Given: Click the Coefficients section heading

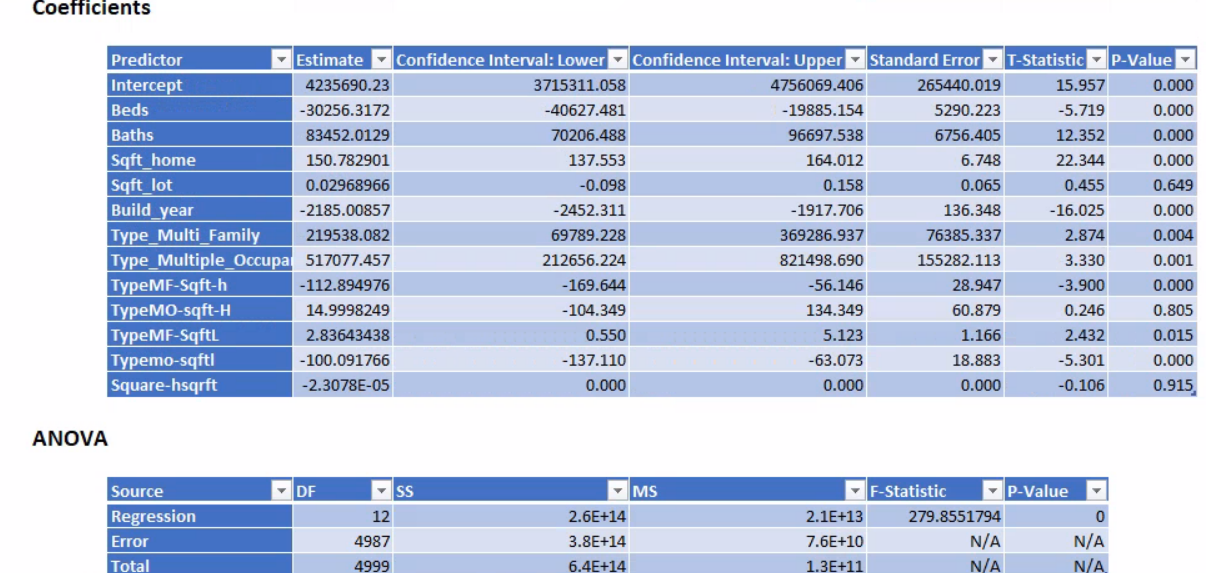Looking at the screenshot, I should pyautogui.click(x=91, y=8).
